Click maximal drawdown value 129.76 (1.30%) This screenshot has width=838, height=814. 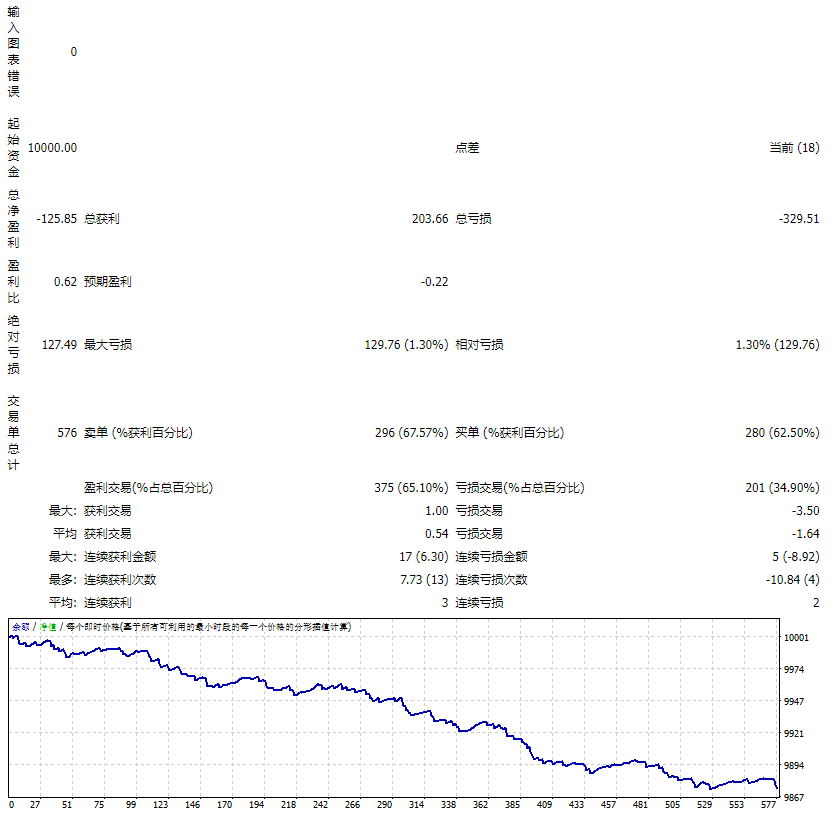click(406, 345)
